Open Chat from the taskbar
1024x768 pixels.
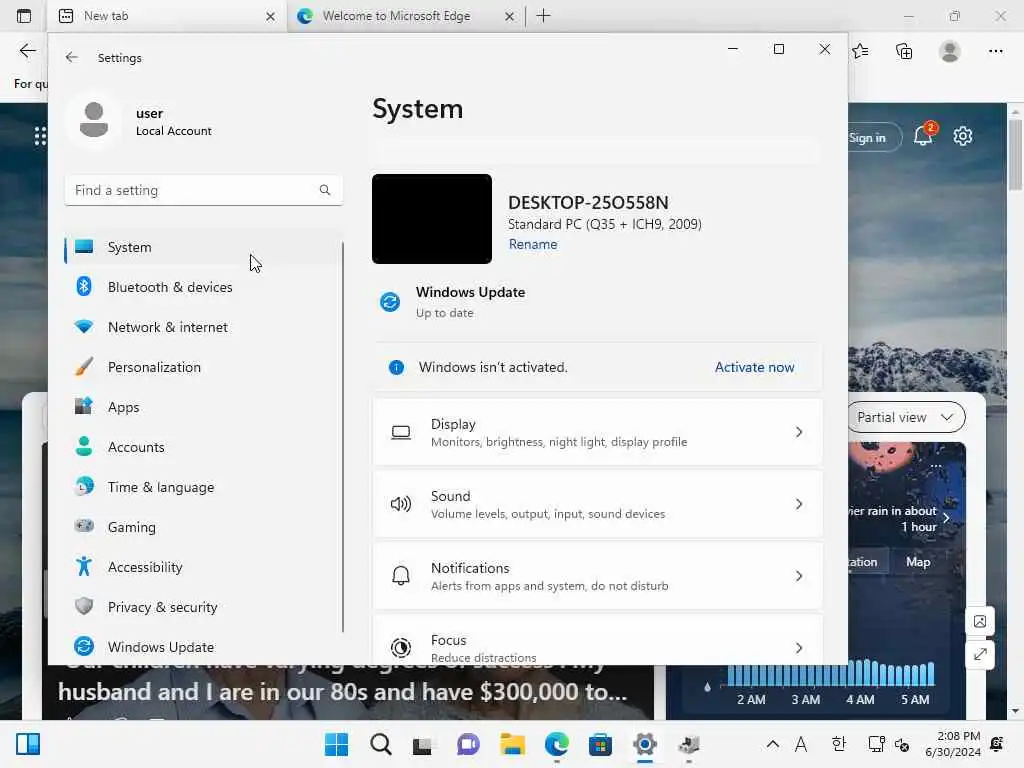tap(468, 744)
